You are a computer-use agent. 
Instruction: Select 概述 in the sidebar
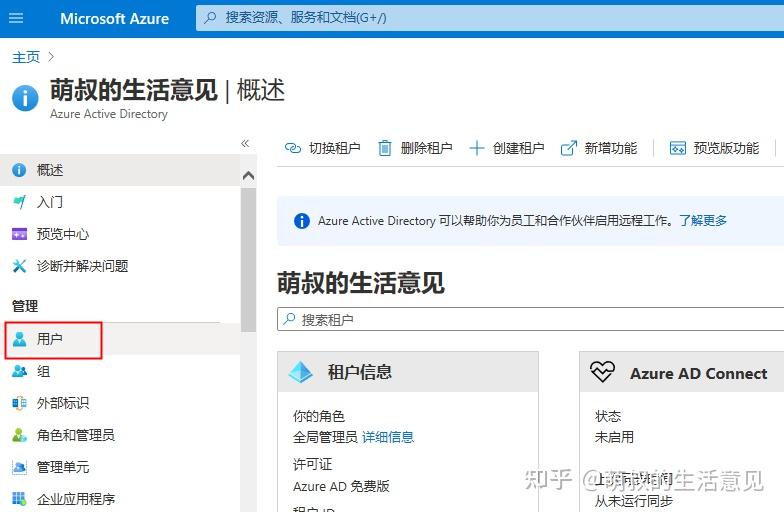(x=120, y=170)
